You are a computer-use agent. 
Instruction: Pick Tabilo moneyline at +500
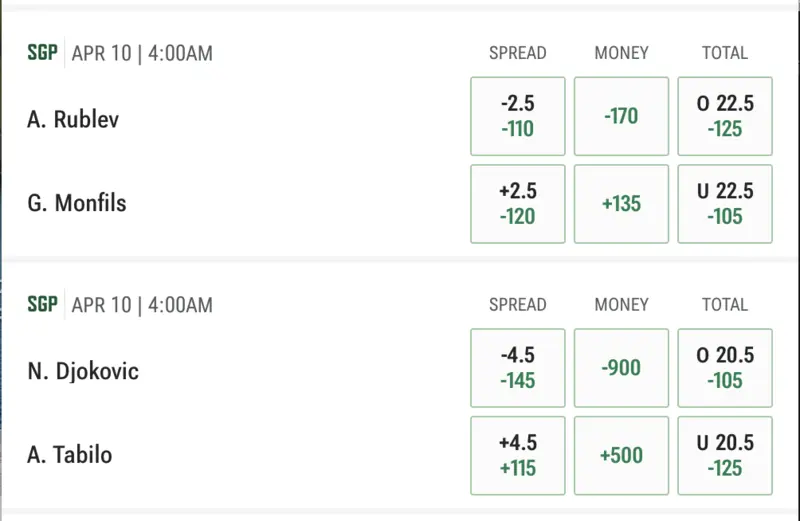click(621, 456)
